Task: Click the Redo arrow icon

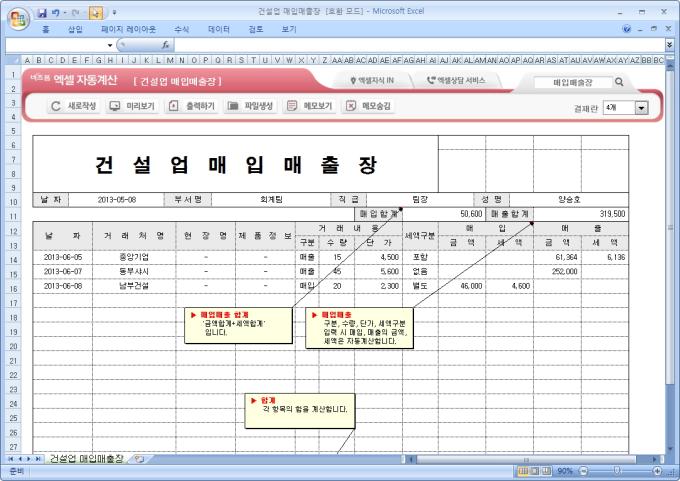Action: (75, 13)
